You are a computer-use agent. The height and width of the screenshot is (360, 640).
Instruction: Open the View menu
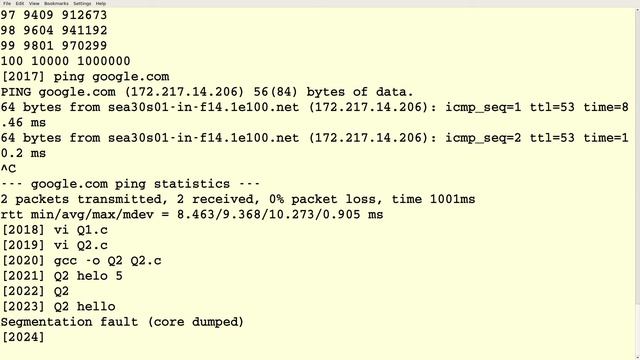[34, 3]
